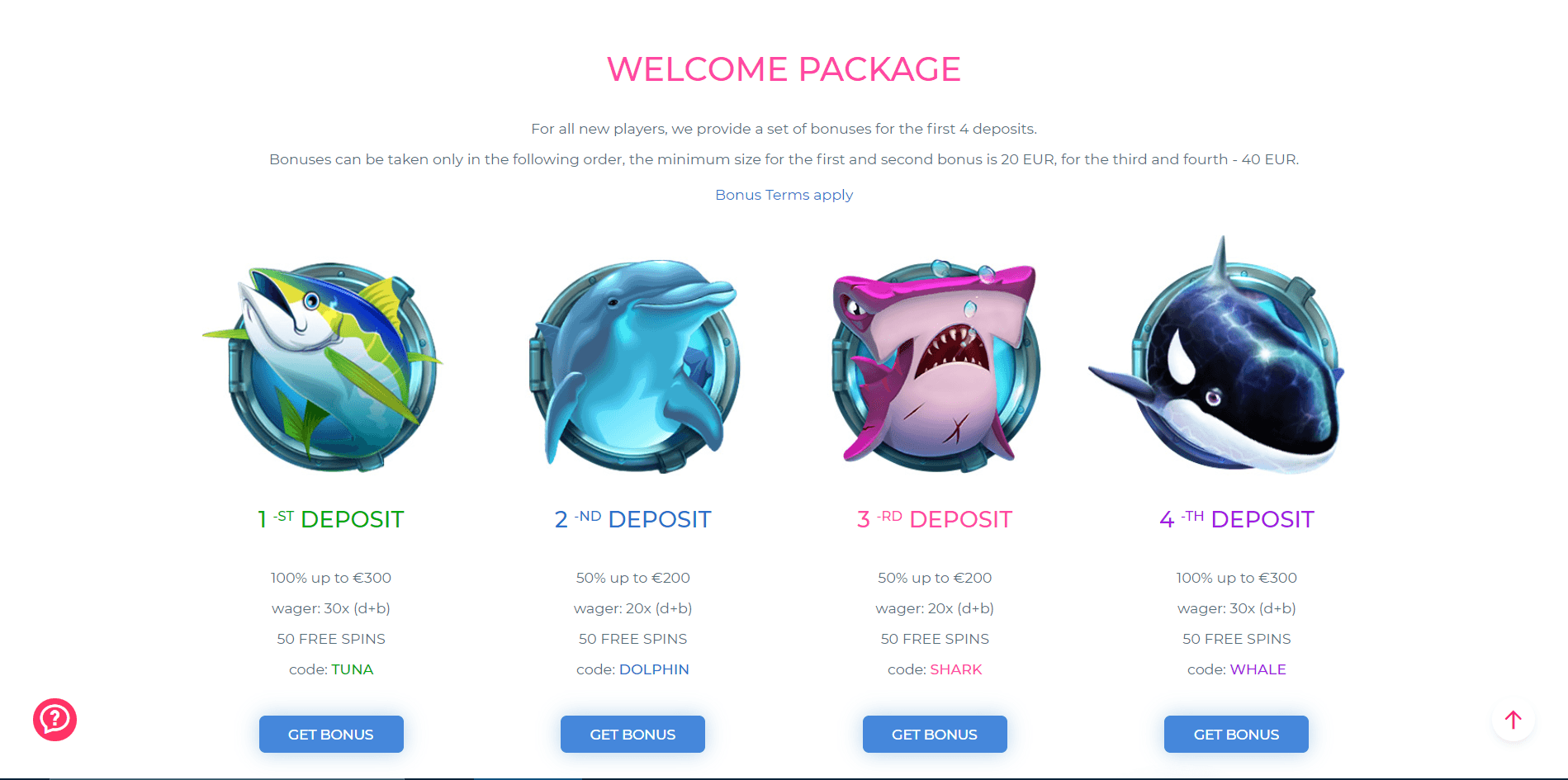Click the TUNA bonus code
Viewport: 1568px width, 780px height.
353,669
